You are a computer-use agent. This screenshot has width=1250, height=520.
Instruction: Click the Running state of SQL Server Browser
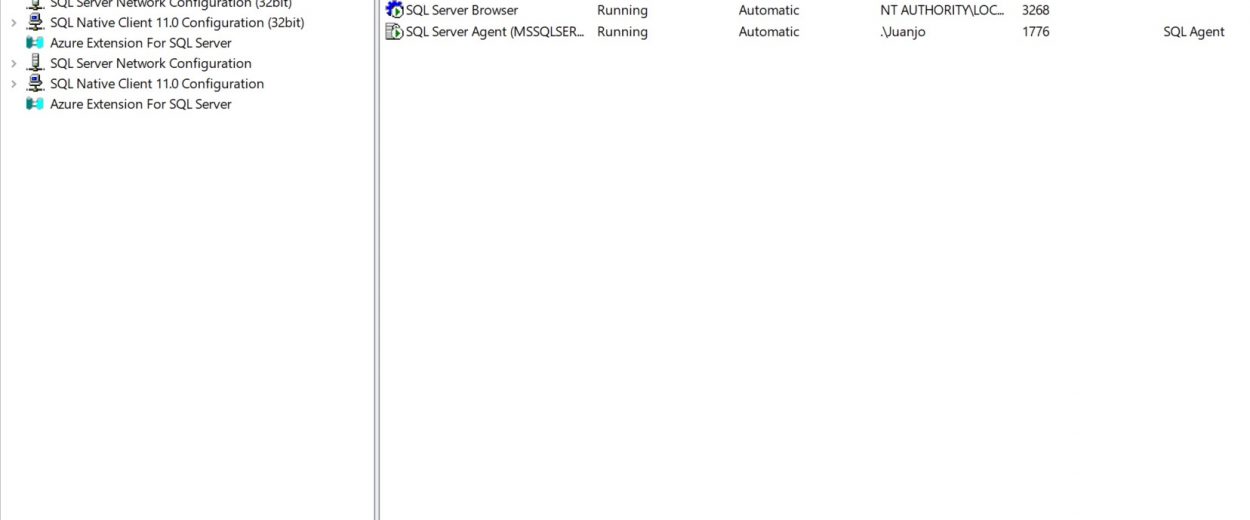coord(622,10)
